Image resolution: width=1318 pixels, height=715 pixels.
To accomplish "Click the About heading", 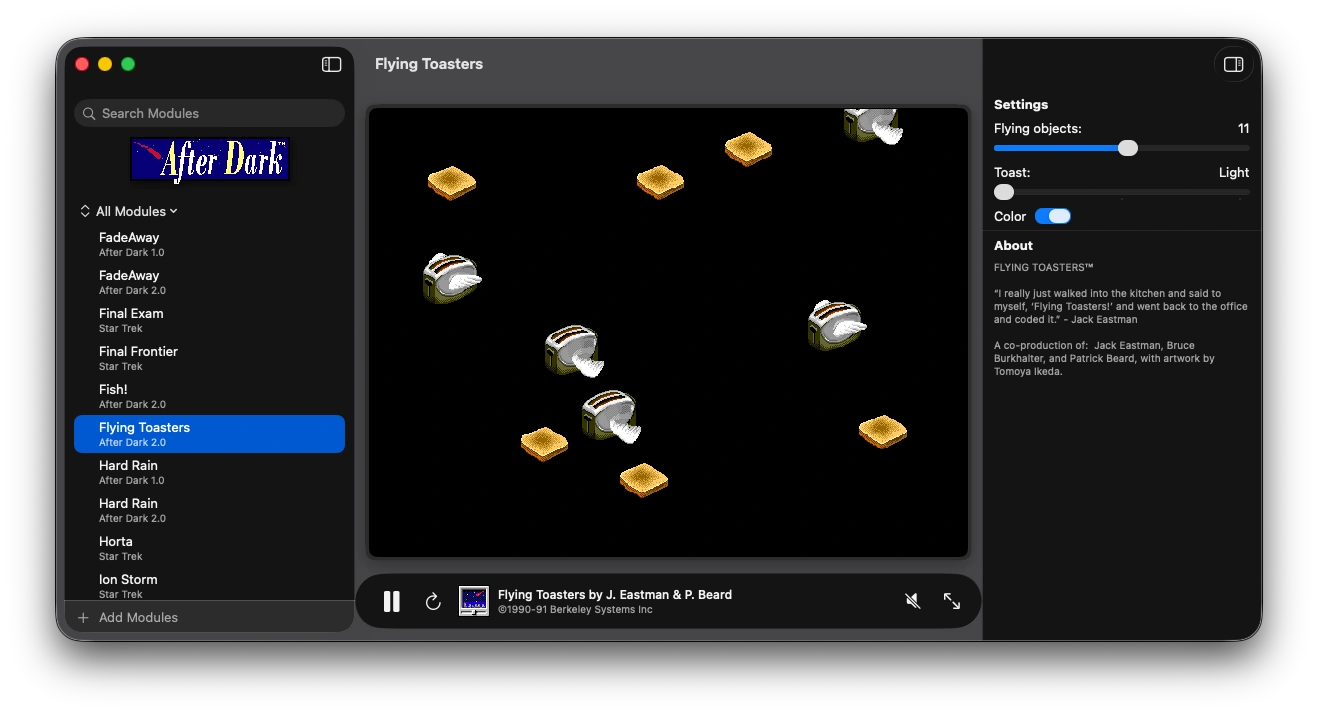I will tap(1013, 245).
